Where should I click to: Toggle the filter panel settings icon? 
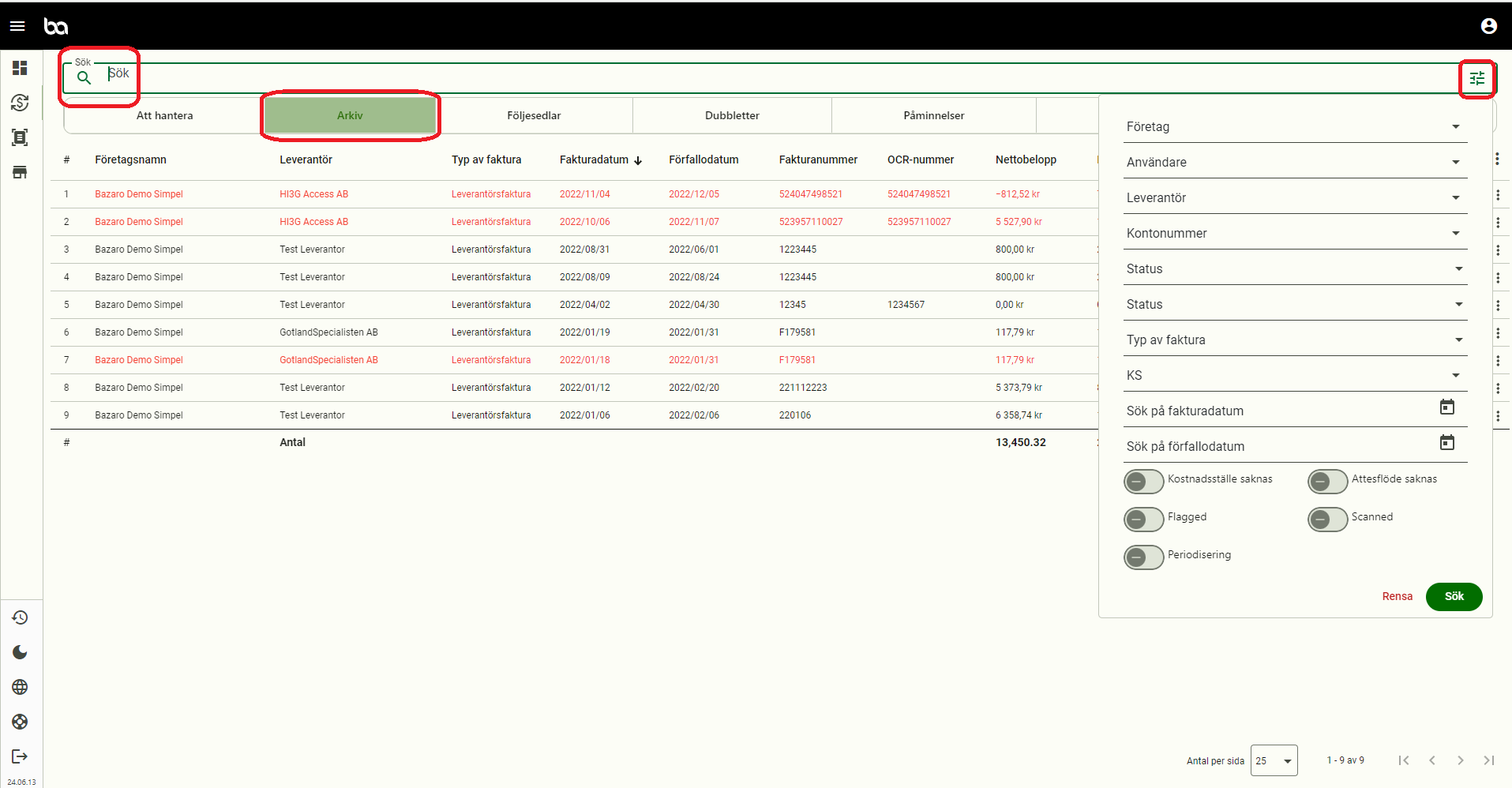click(1477, 78)
